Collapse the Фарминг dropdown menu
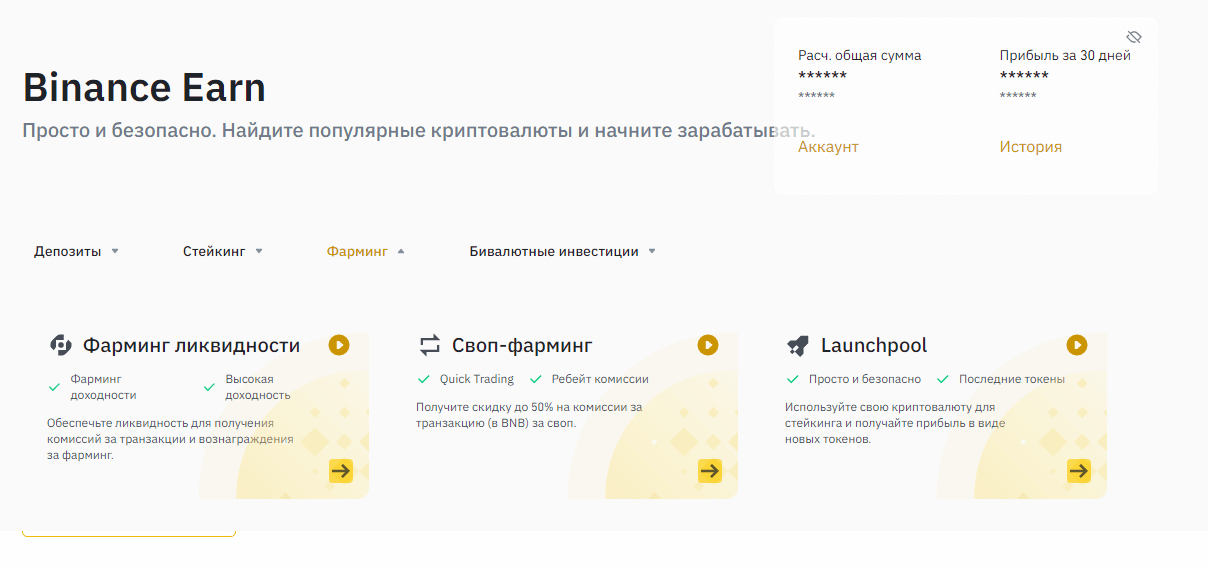 click(365, 252)
